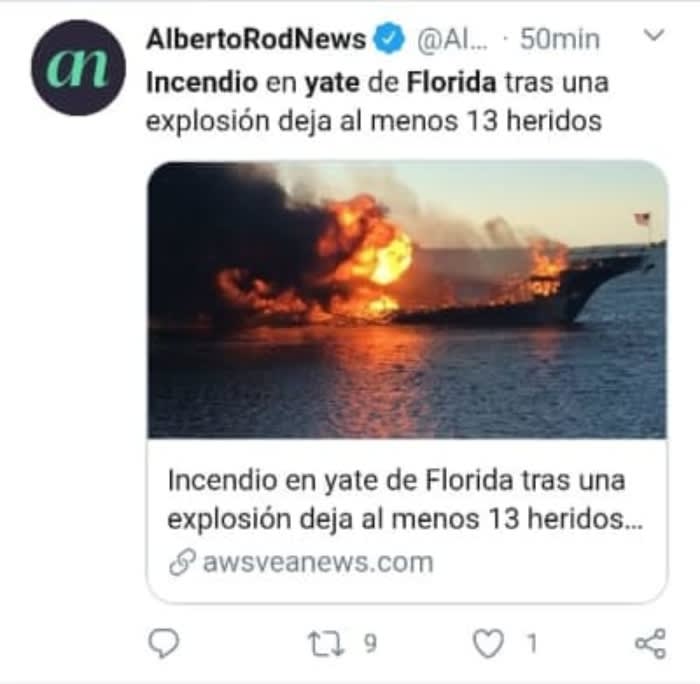Visit the awsveanews.com domain link
Screen dimensions: 700x684
318,562
